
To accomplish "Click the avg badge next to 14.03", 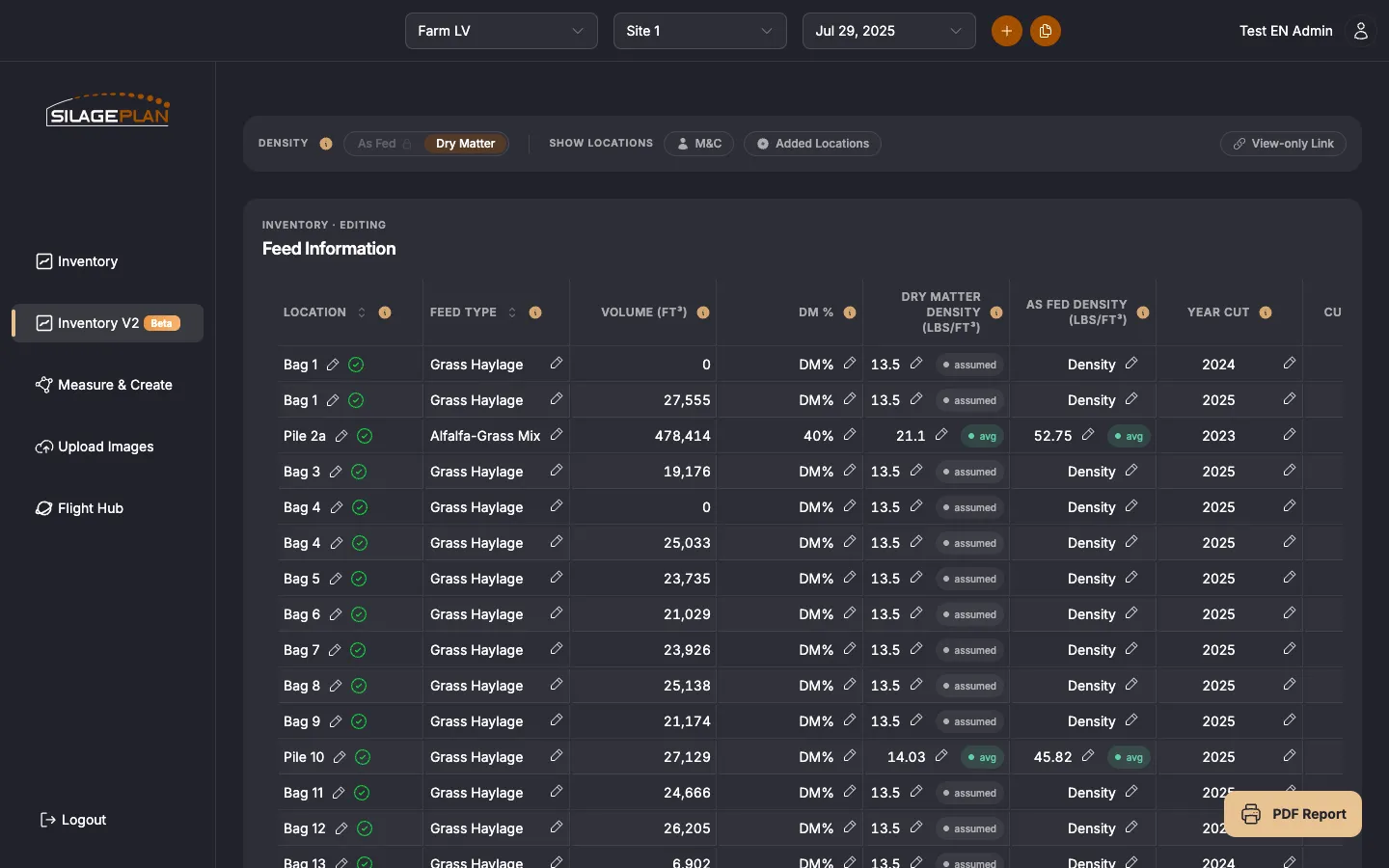I will pyautogui.click(x=983, y=757).
